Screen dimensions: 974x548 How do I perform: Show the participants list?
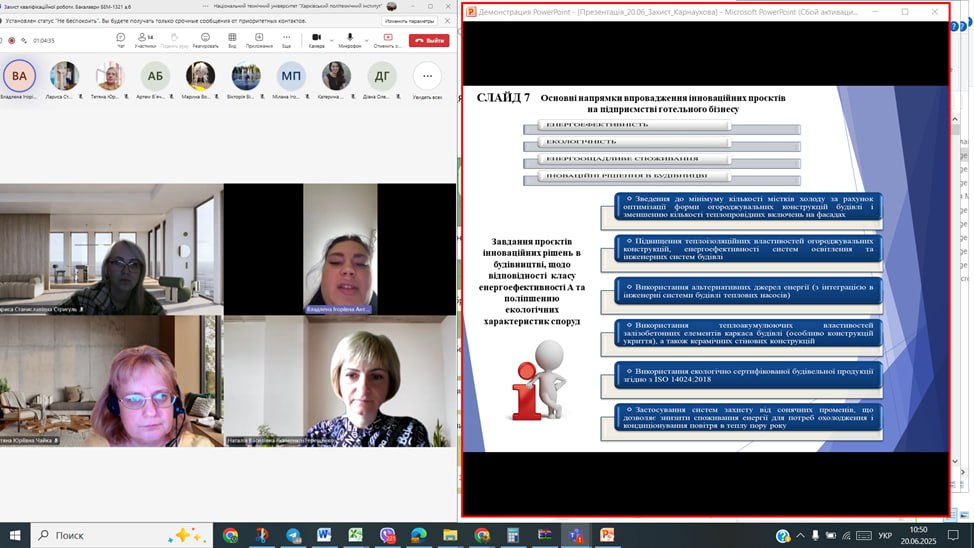145,40
